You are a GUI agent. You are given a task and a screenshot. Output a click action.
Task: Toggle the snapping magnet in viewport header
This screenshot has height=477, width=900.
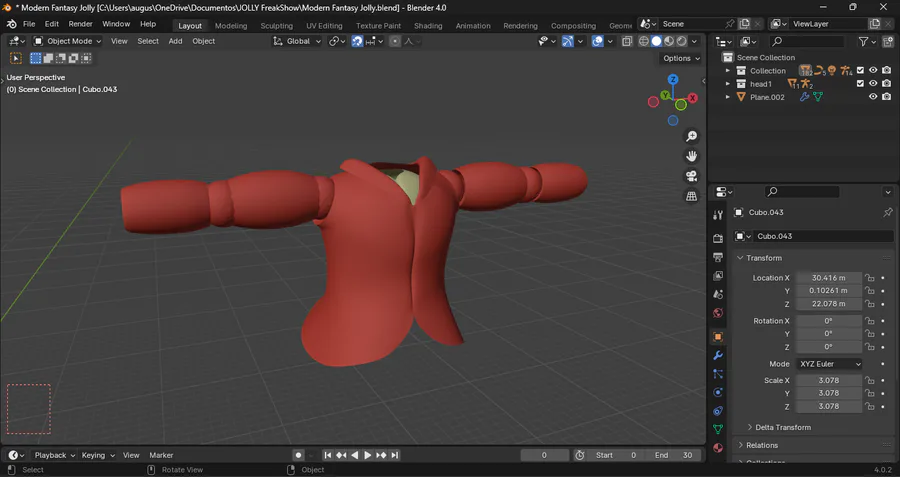click(x=357, y=41)
